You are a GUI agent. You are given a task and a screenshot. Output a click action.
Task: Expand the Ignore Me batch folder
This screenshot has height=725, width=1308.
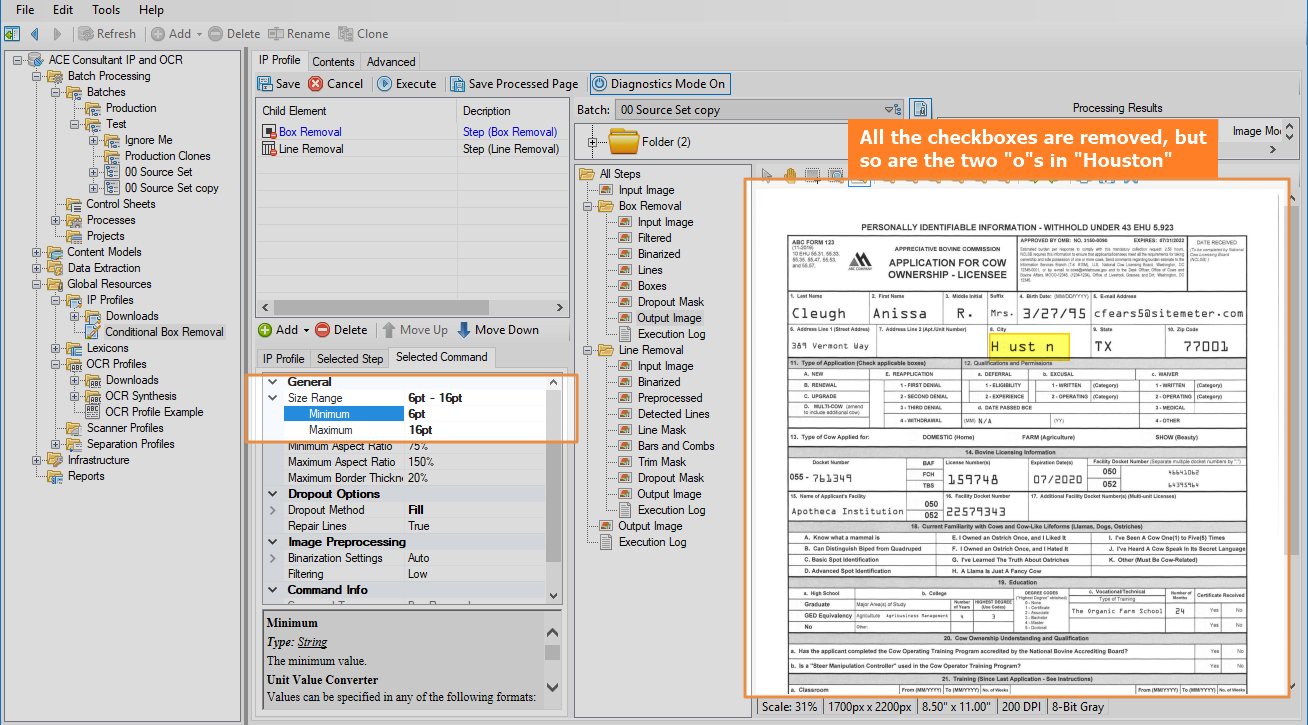[x=93, y=140]
